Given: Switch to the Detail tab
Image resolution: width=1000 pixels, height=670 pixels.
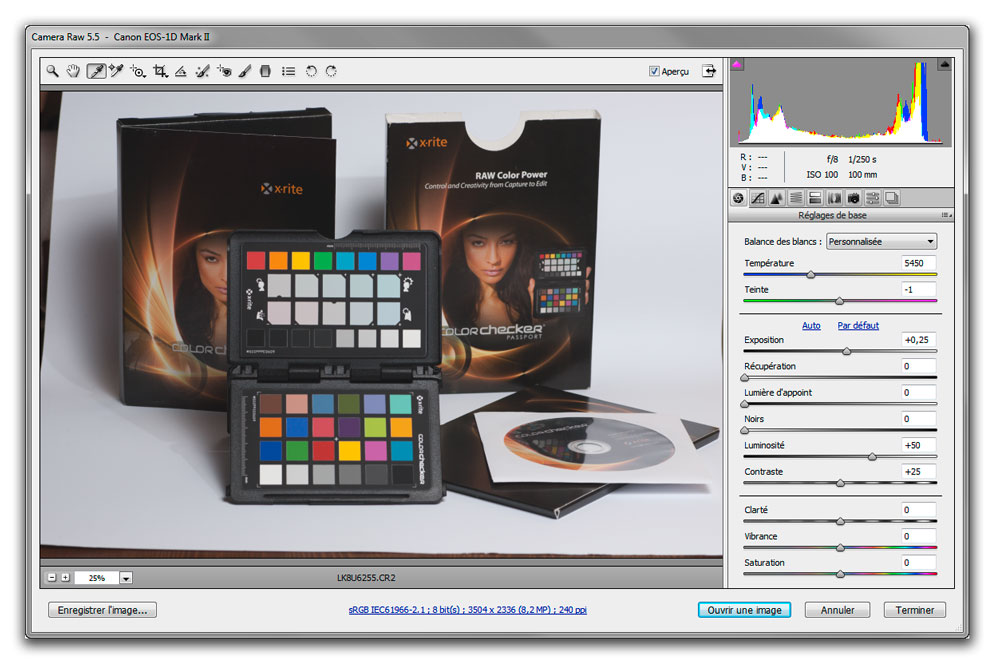Looking at the screenshot, I should click(777, 198).
